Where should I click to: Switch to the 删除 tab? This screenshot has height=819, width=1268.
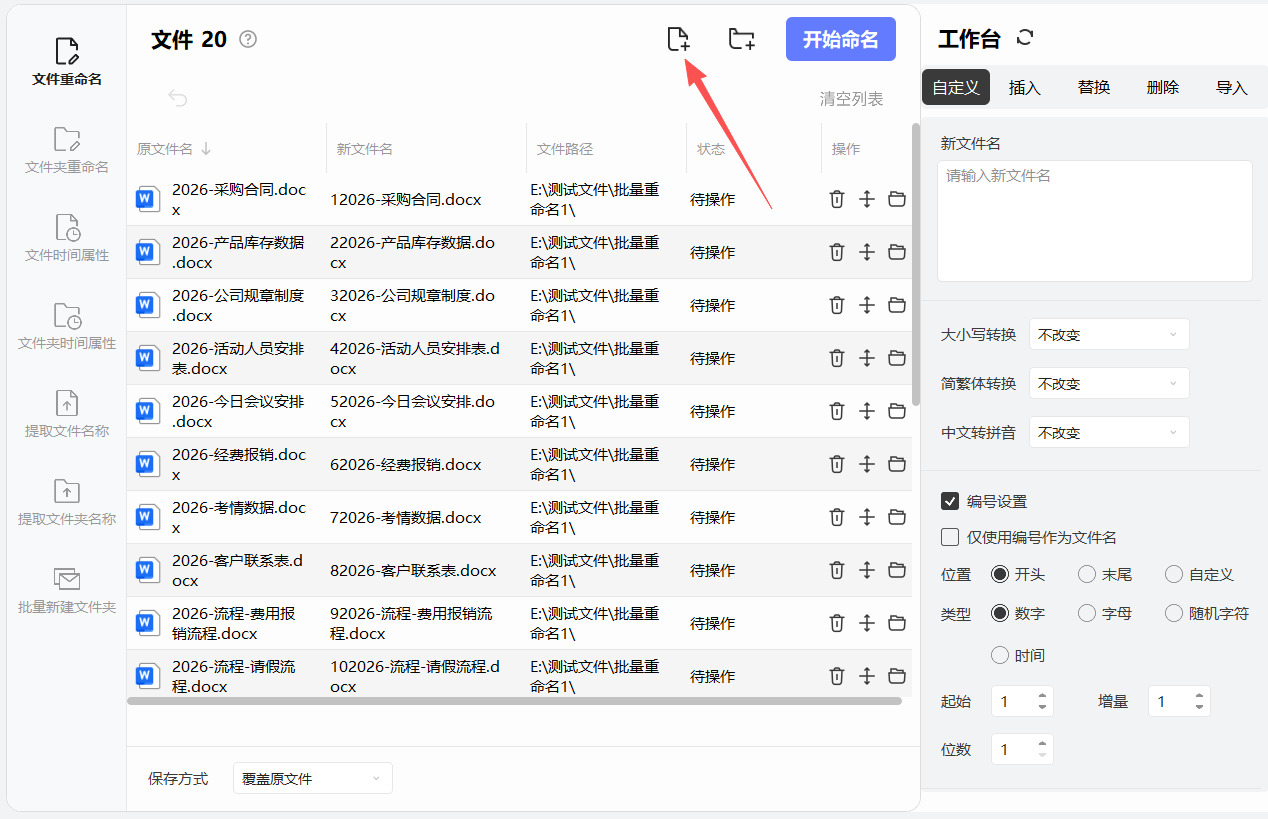(x=1162, y=88)
